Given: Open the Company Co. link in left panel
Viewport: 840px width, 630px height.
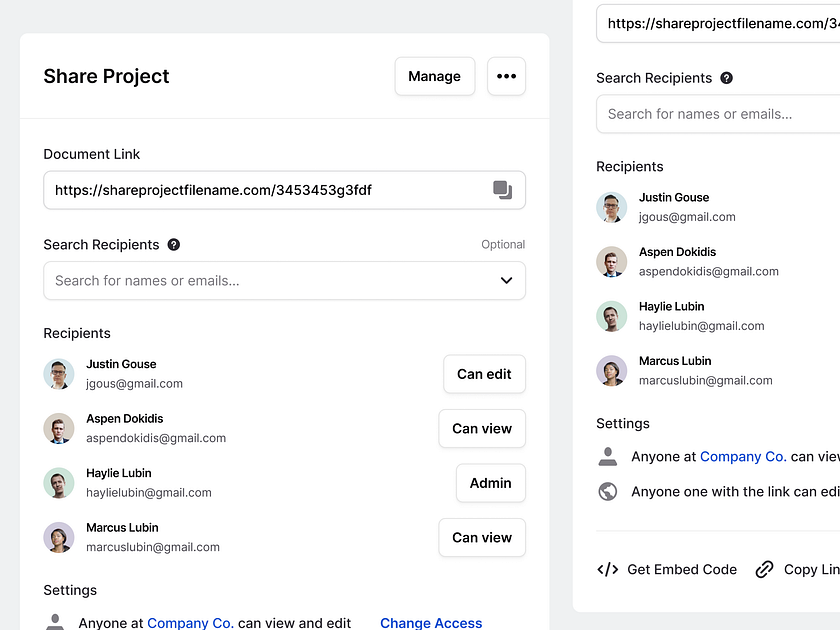Looking at the screenshot, I should (x=190, y=623).
